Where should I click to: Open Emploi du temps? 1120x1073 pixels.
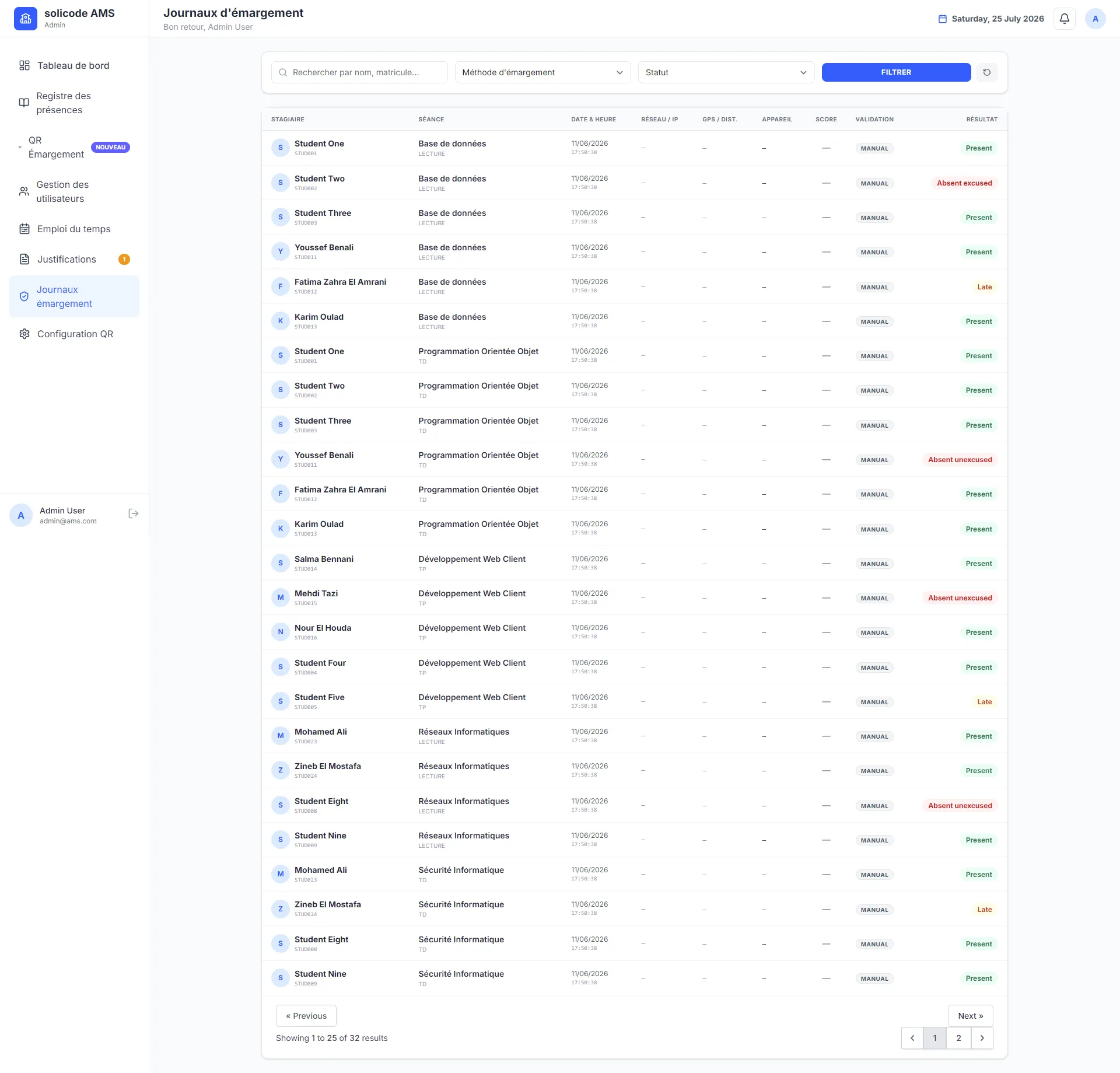[x=74, y=229]
